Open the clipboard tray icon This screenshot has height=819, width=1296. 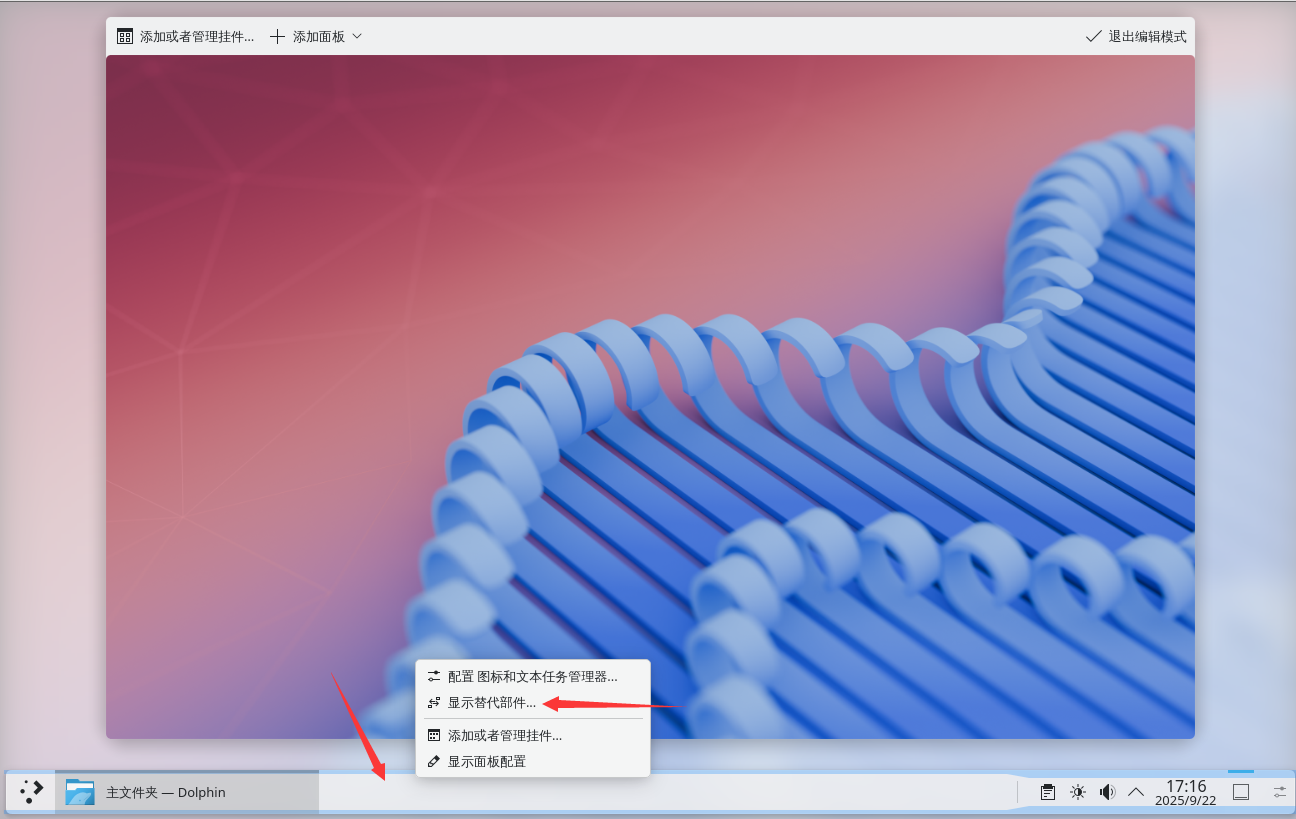click(1048, 792)
